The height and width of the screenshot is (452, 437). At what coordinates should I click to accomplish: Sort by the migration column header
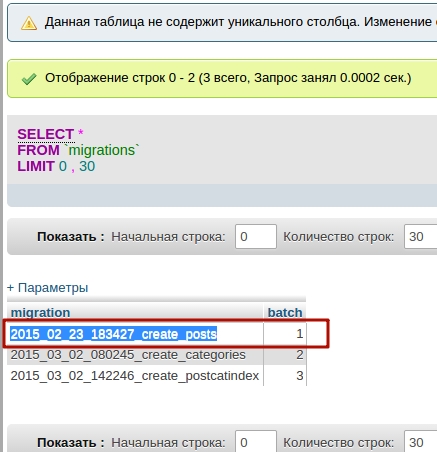(x=40, y=313)
